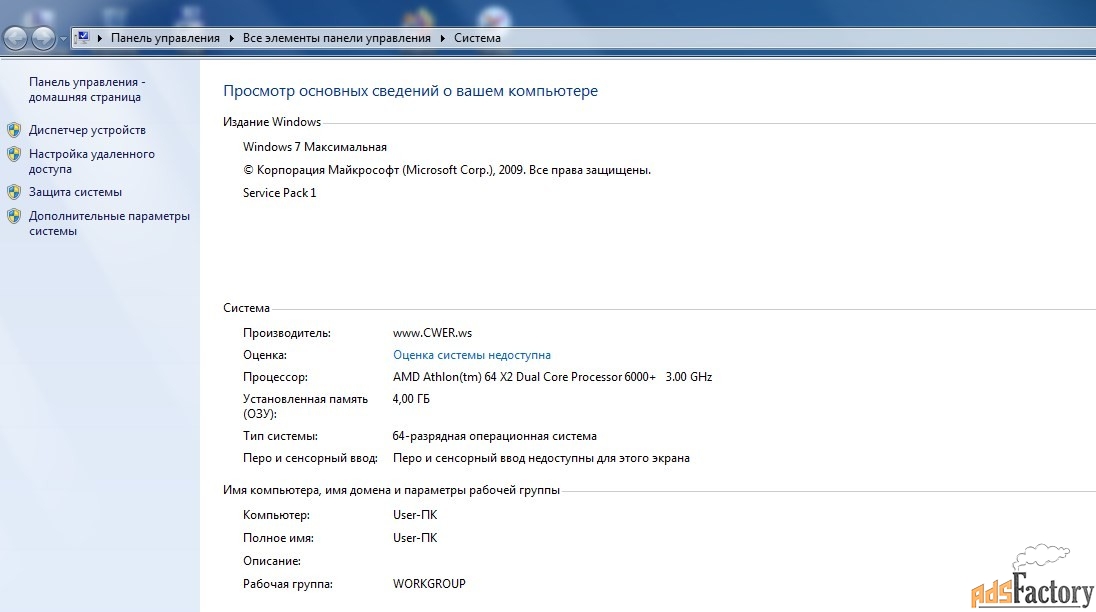Viewport: 1096px width, 612px height.
Task: Click the User-ПК value next to Полное имя
Action: (415, 538)
